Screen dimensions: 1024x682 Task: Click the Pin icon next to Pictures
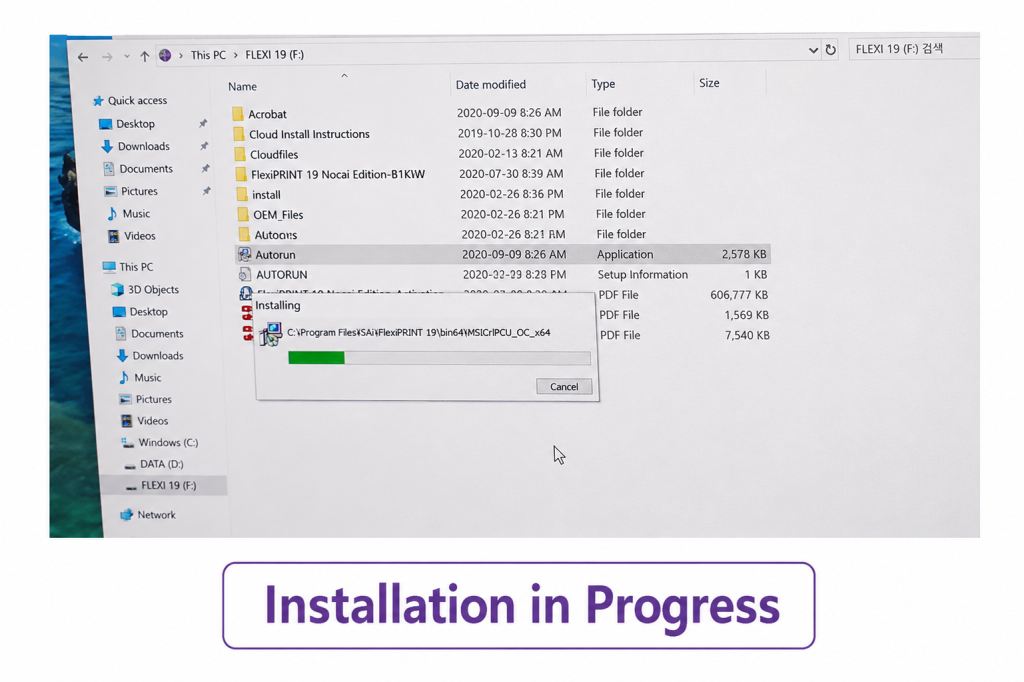click(x=207, y=191)
